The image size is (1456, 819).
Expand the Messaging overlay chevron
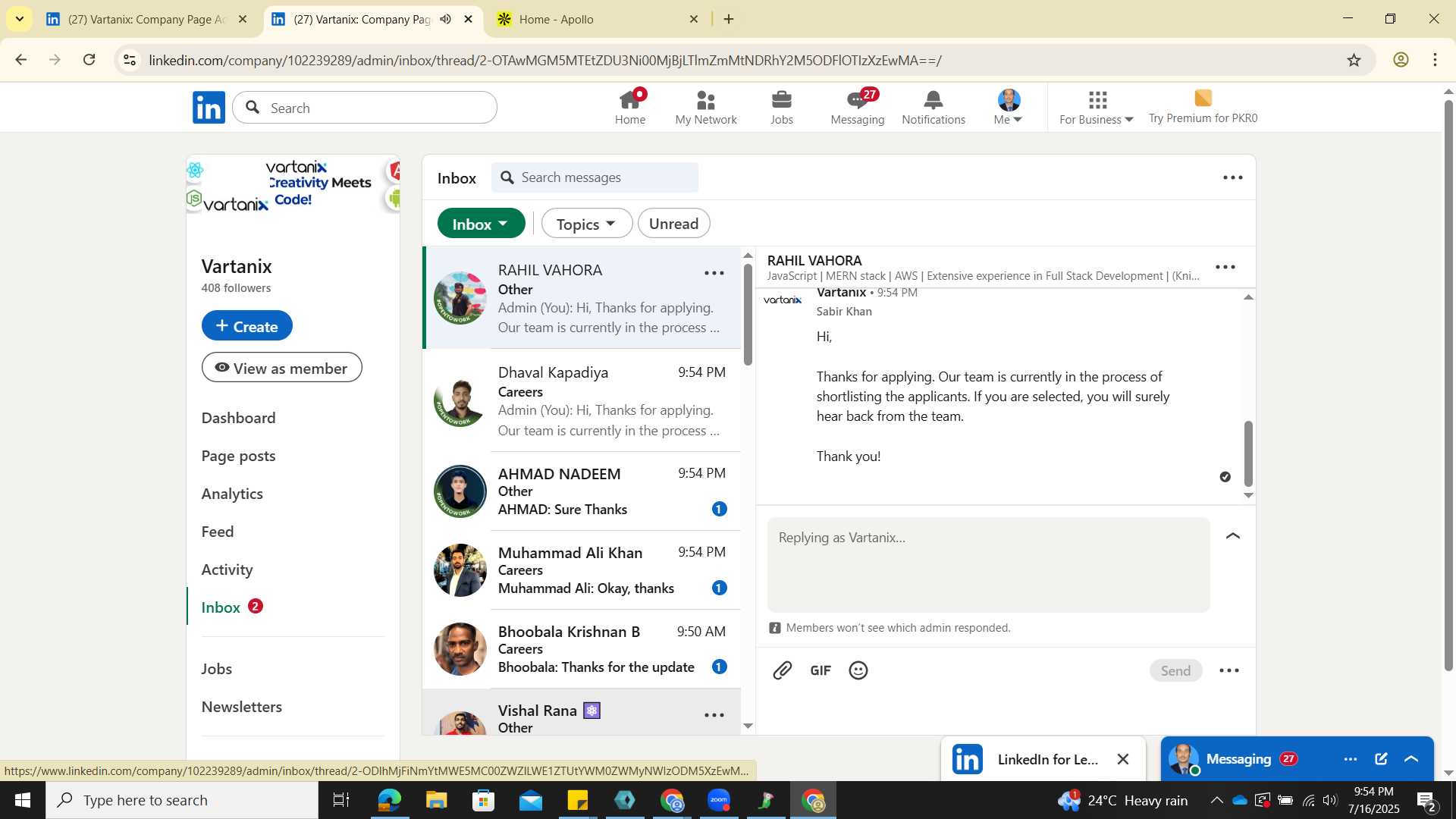(1411, 759)
